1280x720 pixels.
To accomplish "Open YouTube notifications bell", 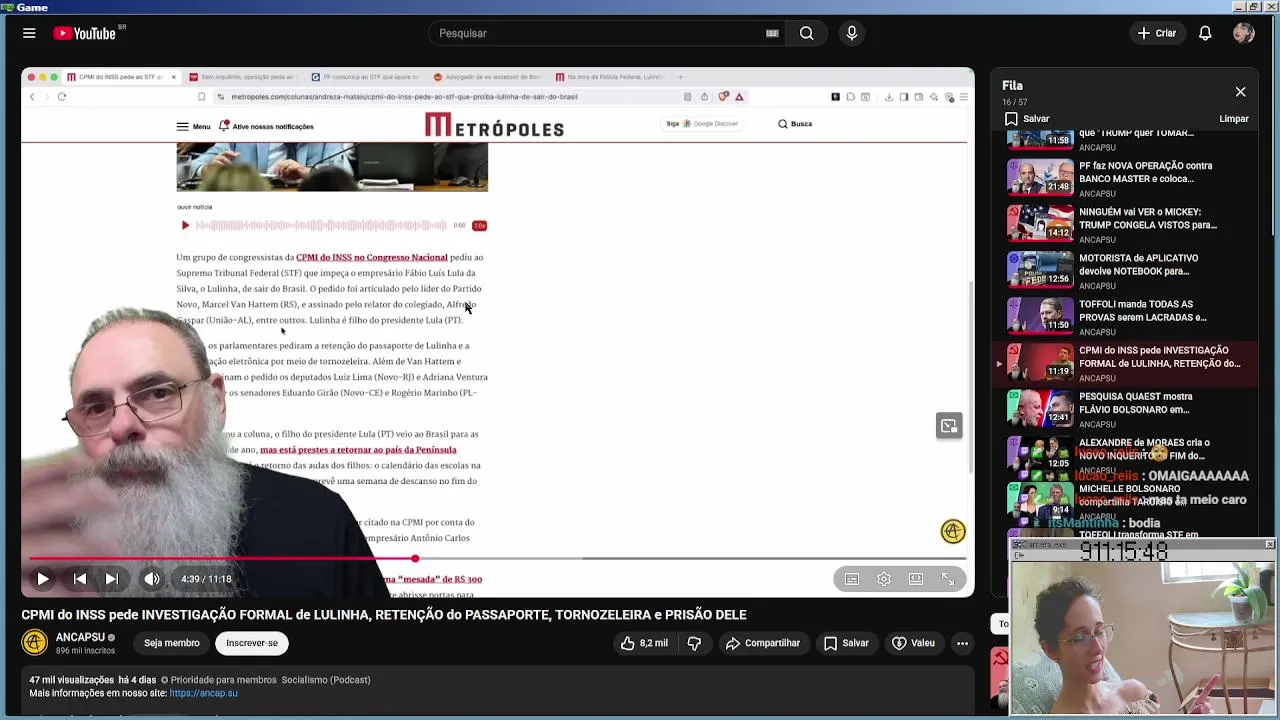I will coord(1205,33).
